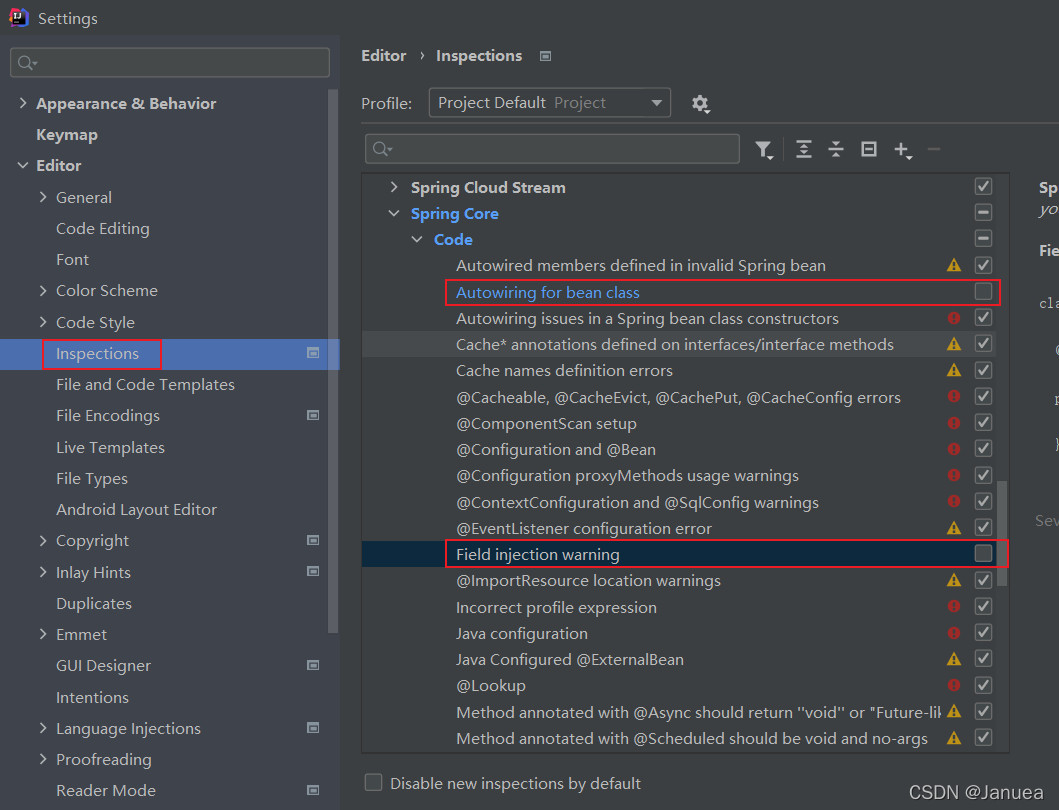Image resolution: width=1059 pixels, height=810 pixels.
Task: Select @Configuration proxyMethods usage warnings inspection
Action: (x=627, y=476)
